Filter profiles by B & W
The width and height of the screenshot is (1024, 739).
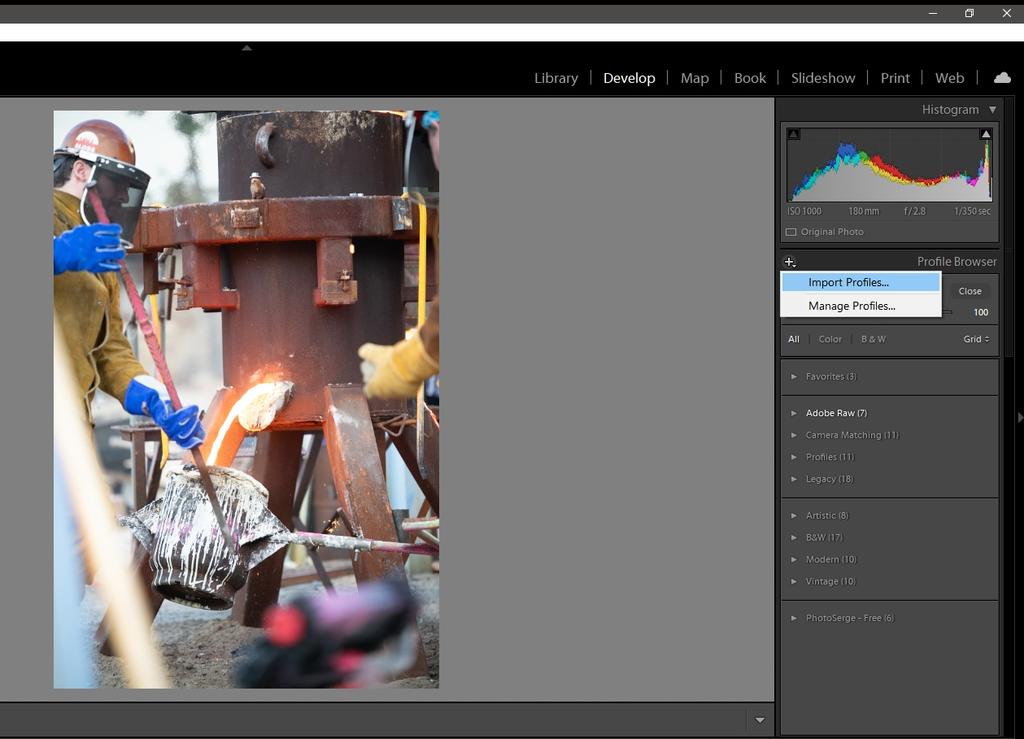(873, 339)
